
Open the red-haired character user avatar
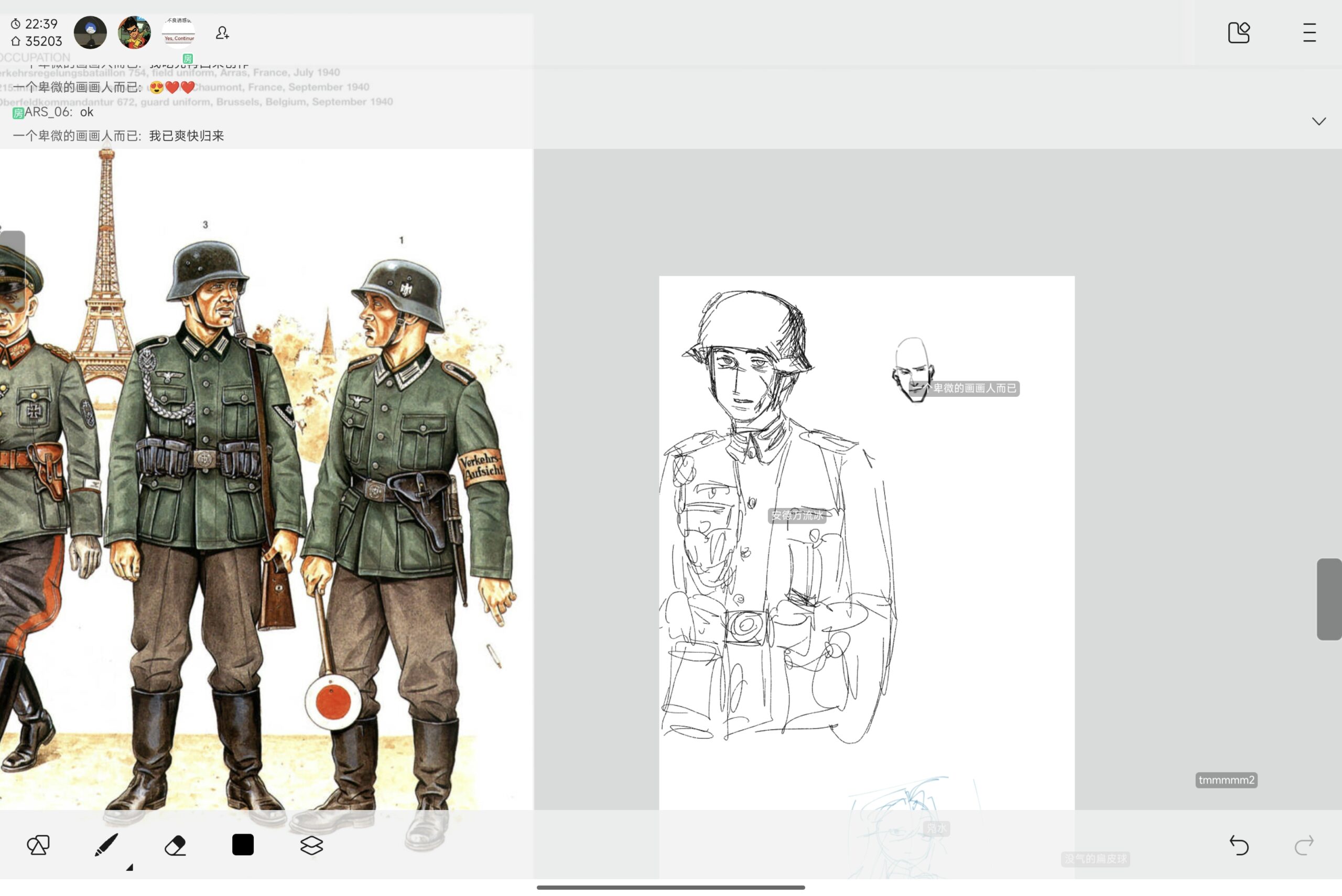click(134, 33)
